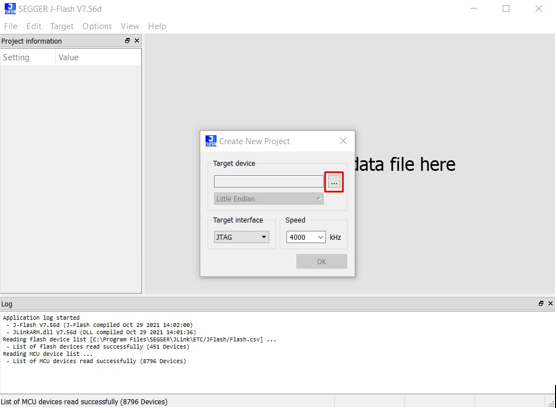Open the target device browse button
The width and height of the screenshot is (557, 413).
(x=334, y=182)
